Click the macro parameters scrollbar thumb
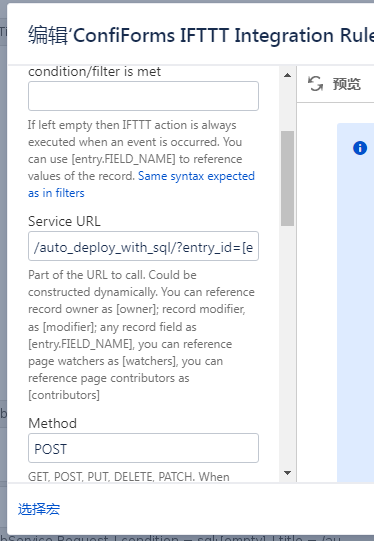Viewport: 374px width, 541px height. point(287,178)
